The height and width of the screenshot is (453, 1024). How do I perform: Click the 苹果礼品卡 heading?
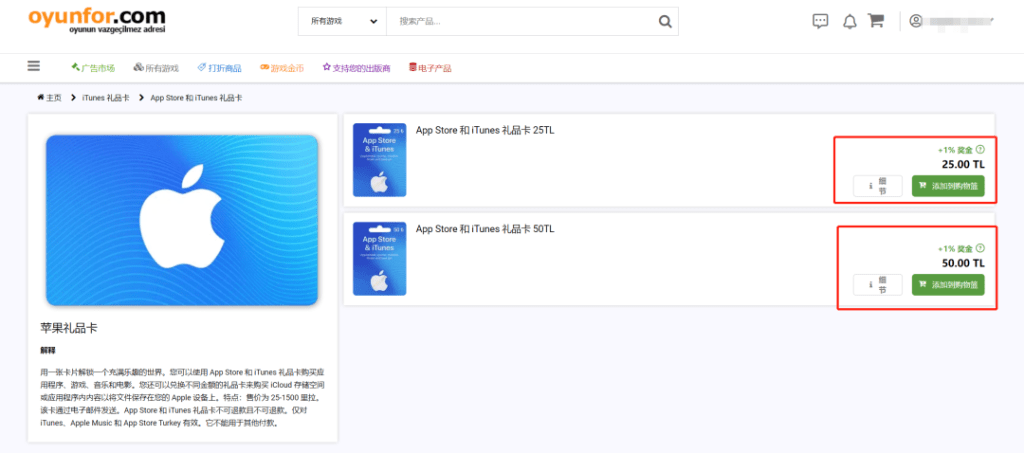69,328
